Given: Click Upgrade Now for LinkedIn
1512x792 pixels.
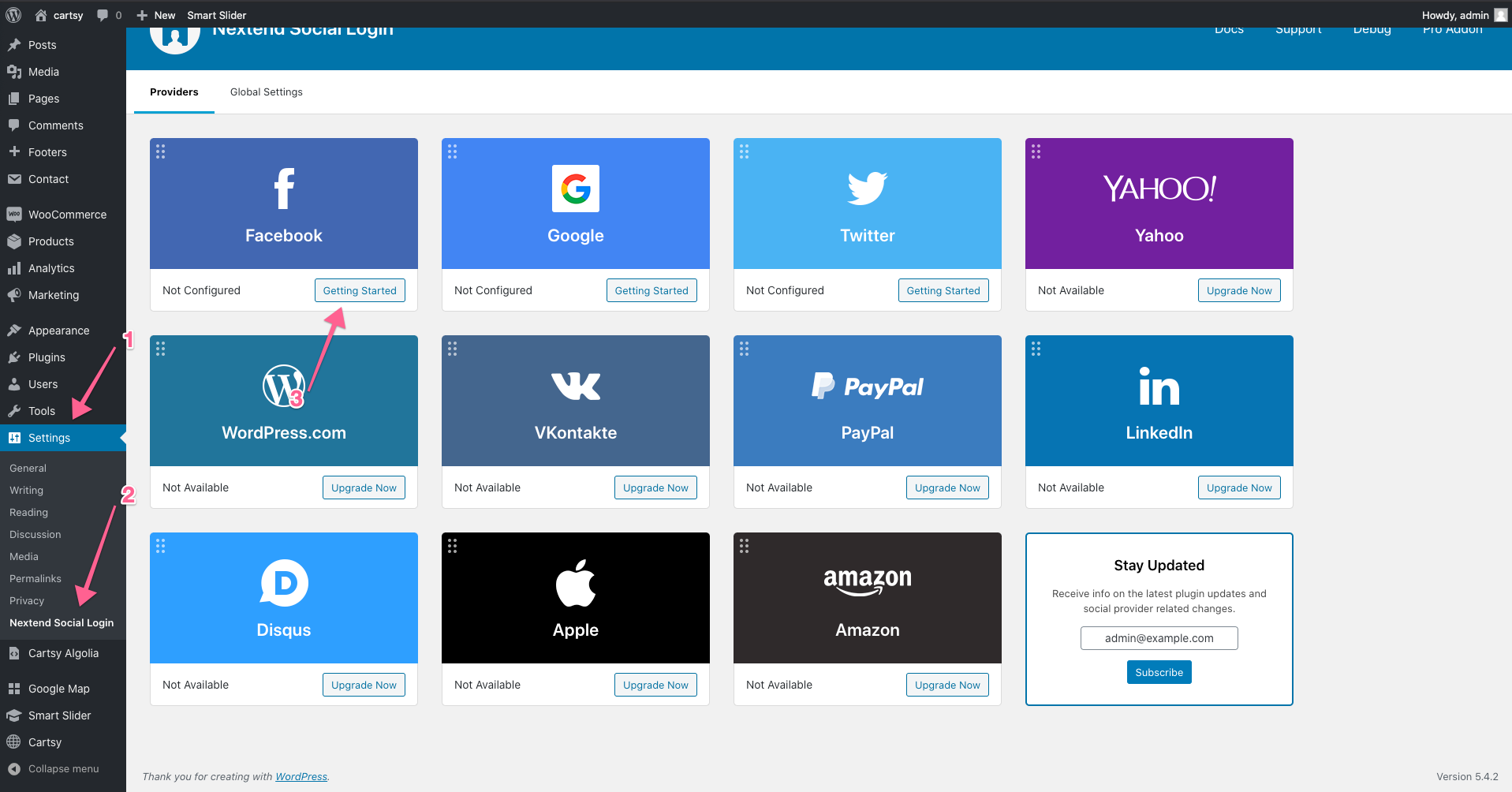Looking at the screenshot, I should (x=1239, y=488).
